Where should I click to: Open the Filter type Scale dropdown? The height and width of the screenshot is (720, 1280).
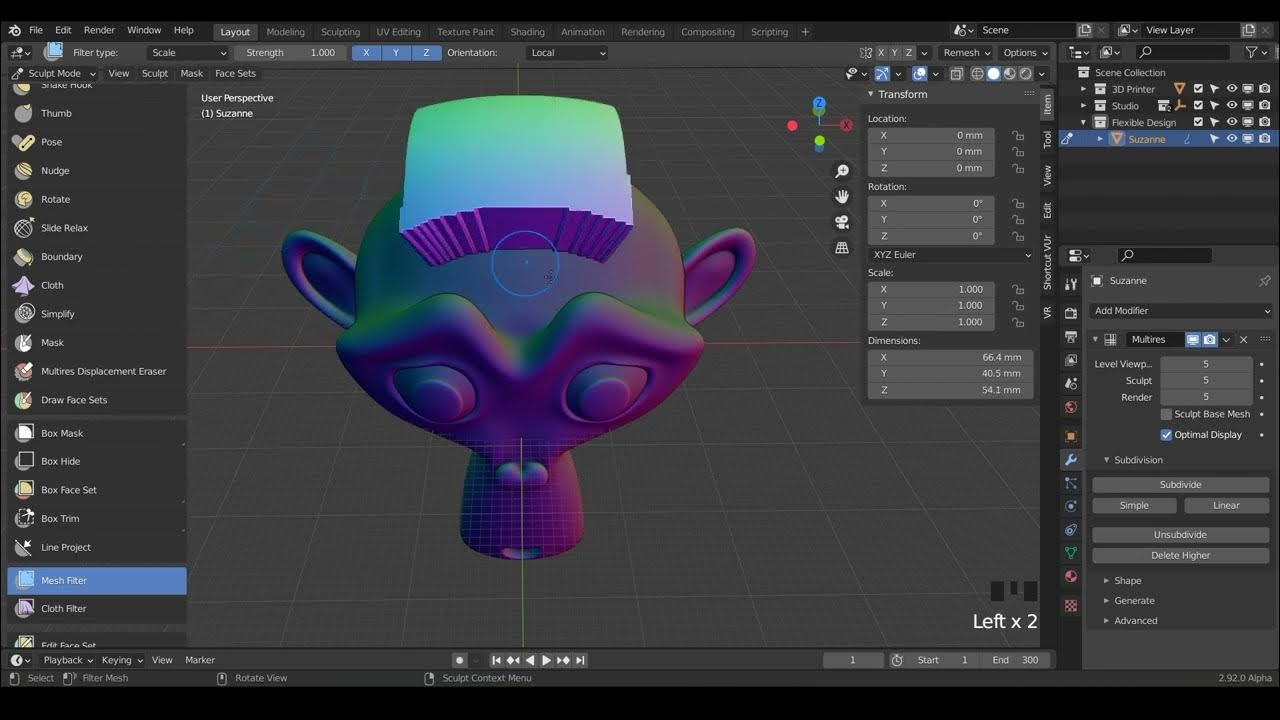tap(188, 52)
